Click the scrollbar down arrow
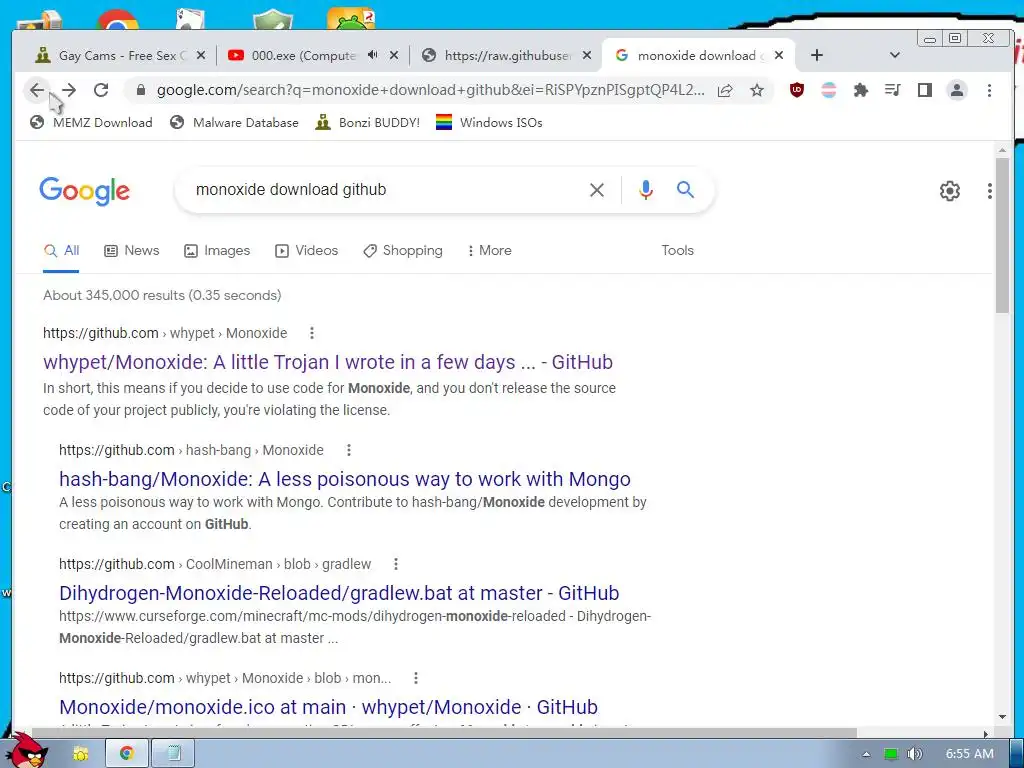 click(1002, 717)
